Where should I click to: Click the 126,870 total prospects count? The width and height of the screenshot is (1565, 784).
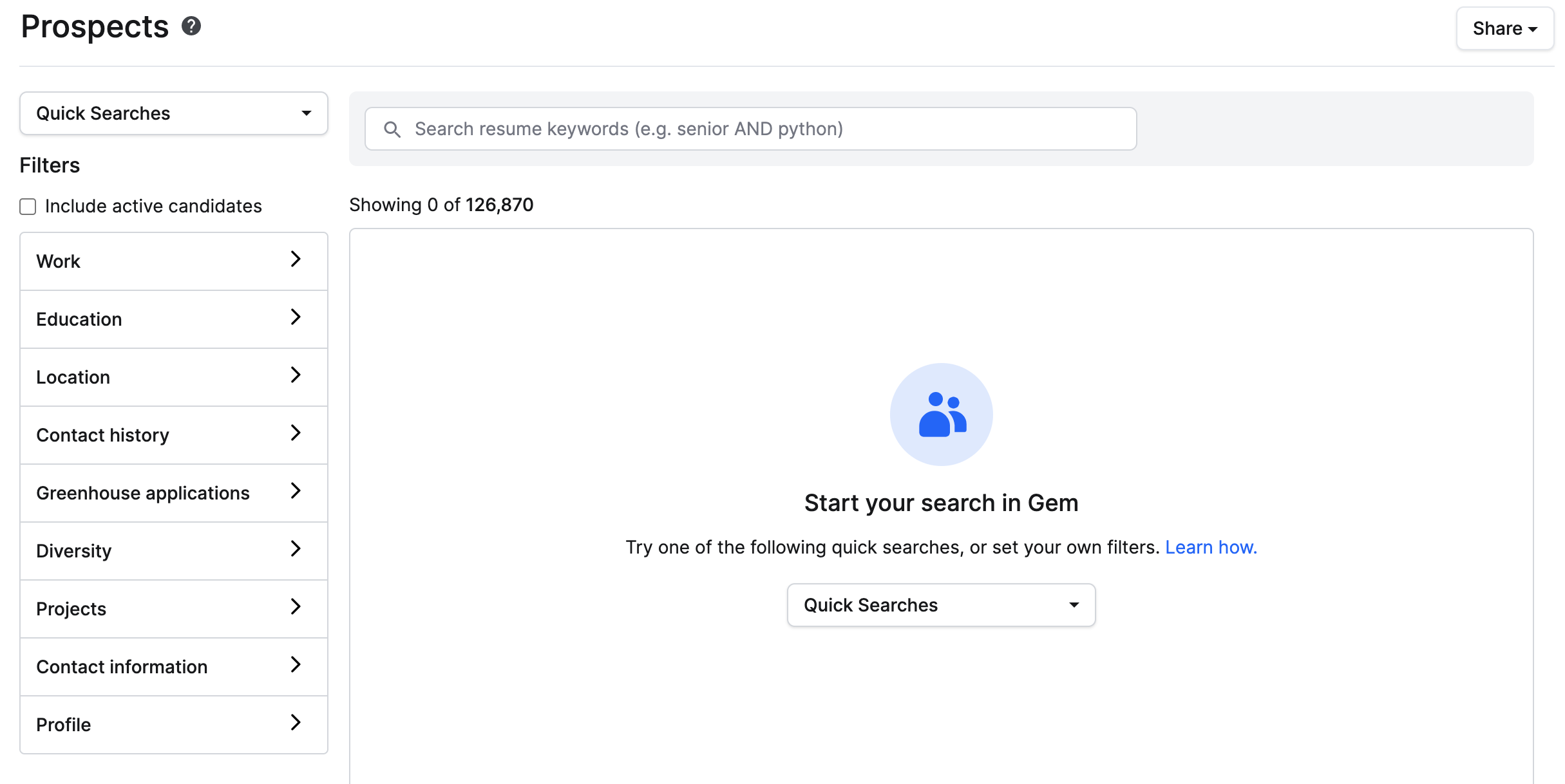(x=499, y=205)
